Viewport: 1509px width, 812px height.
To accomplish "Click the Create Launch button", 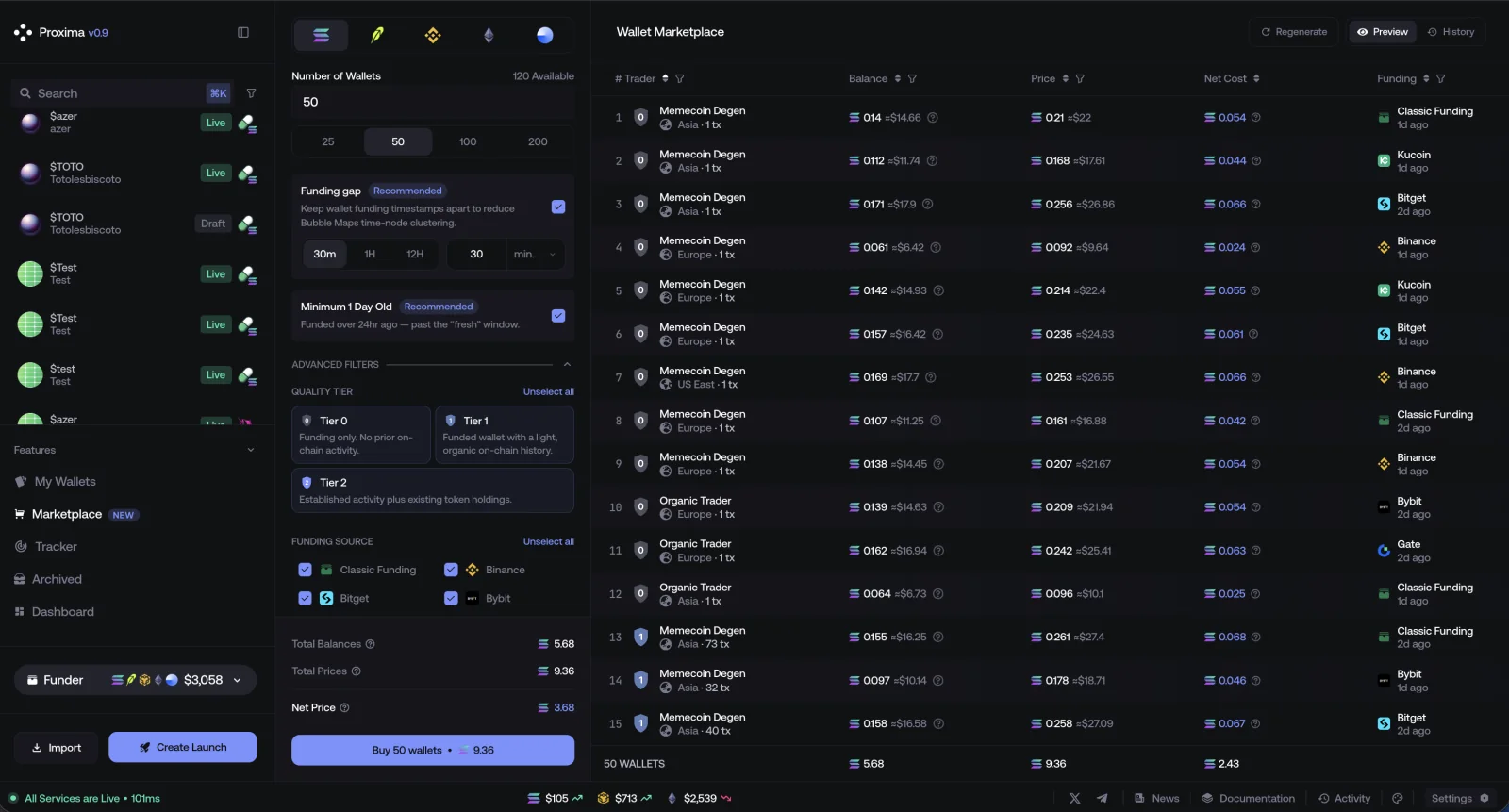I will [x=183, y=747].
